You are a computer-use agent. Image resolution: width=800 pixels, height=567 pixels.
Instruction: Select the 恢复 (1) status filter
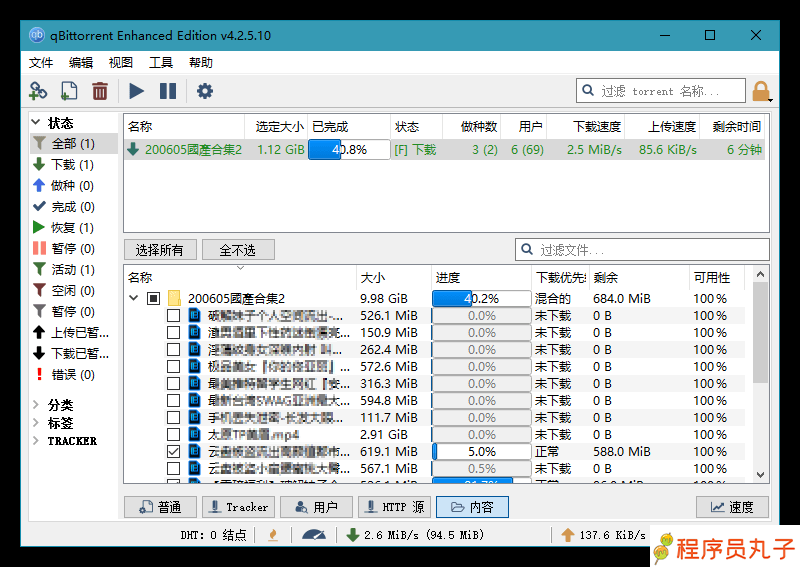tap(73, 228)
